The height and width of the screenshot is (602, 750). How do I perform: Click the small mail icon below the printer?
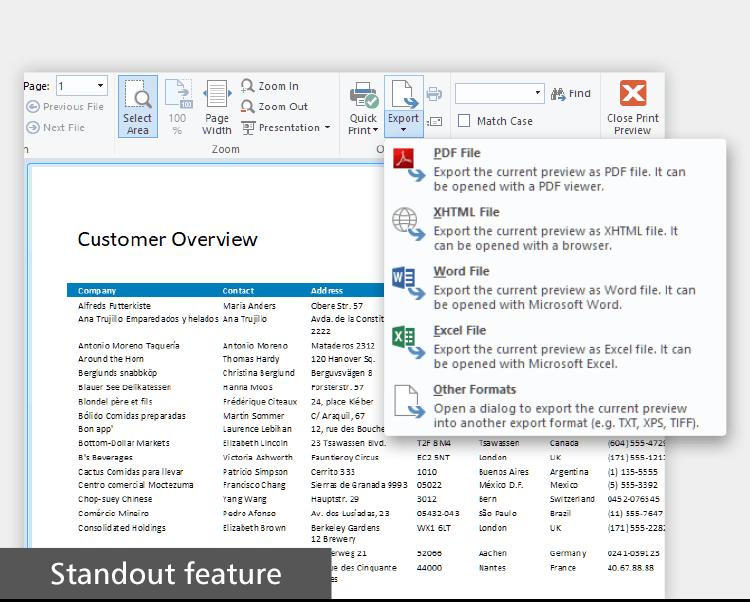click(x=434, y=121)
